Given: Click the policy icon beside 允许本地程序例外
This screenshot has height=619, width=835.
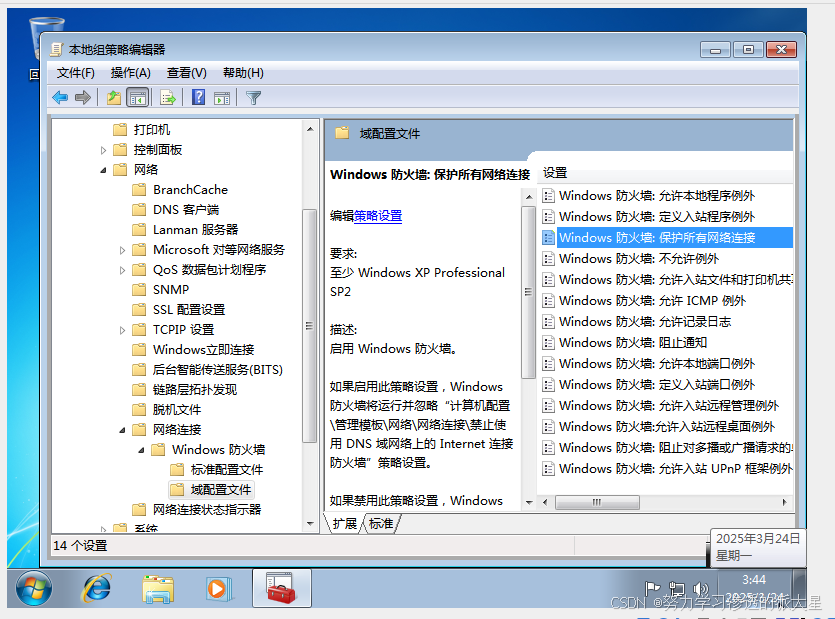Looking at the screenshot, I should (x=549, y=196).
